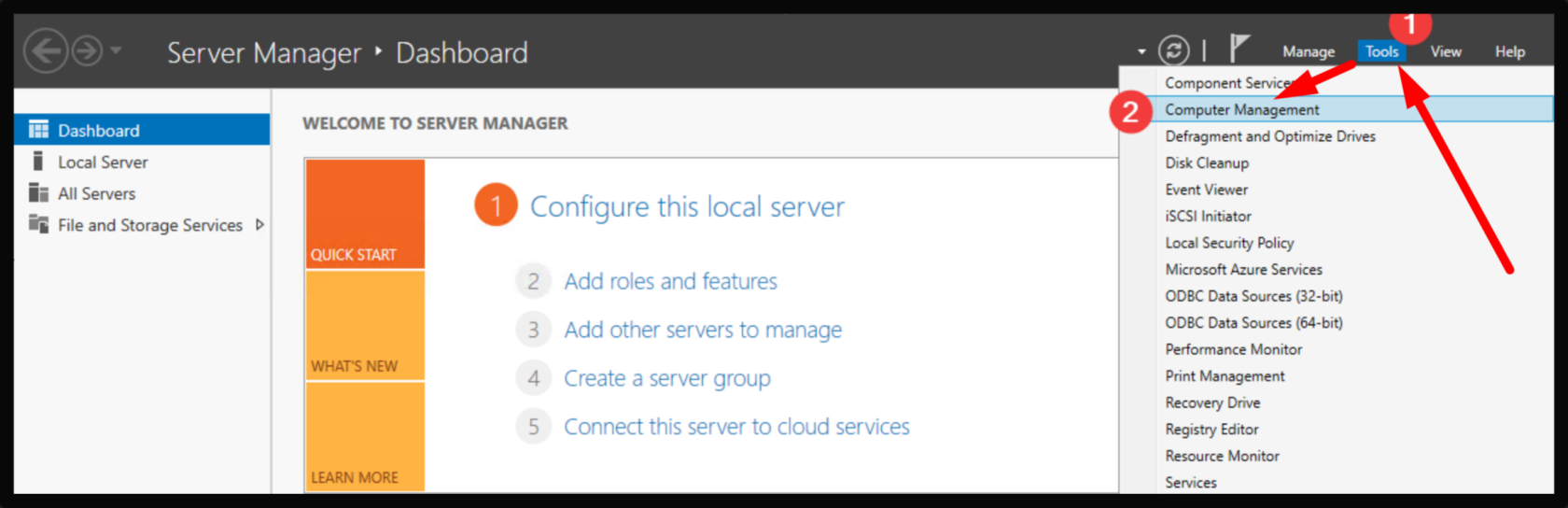Open navigation history dropdown arrow
Image resolution: width=1568 pixels, height=508 pixels.
click(116, 50)
